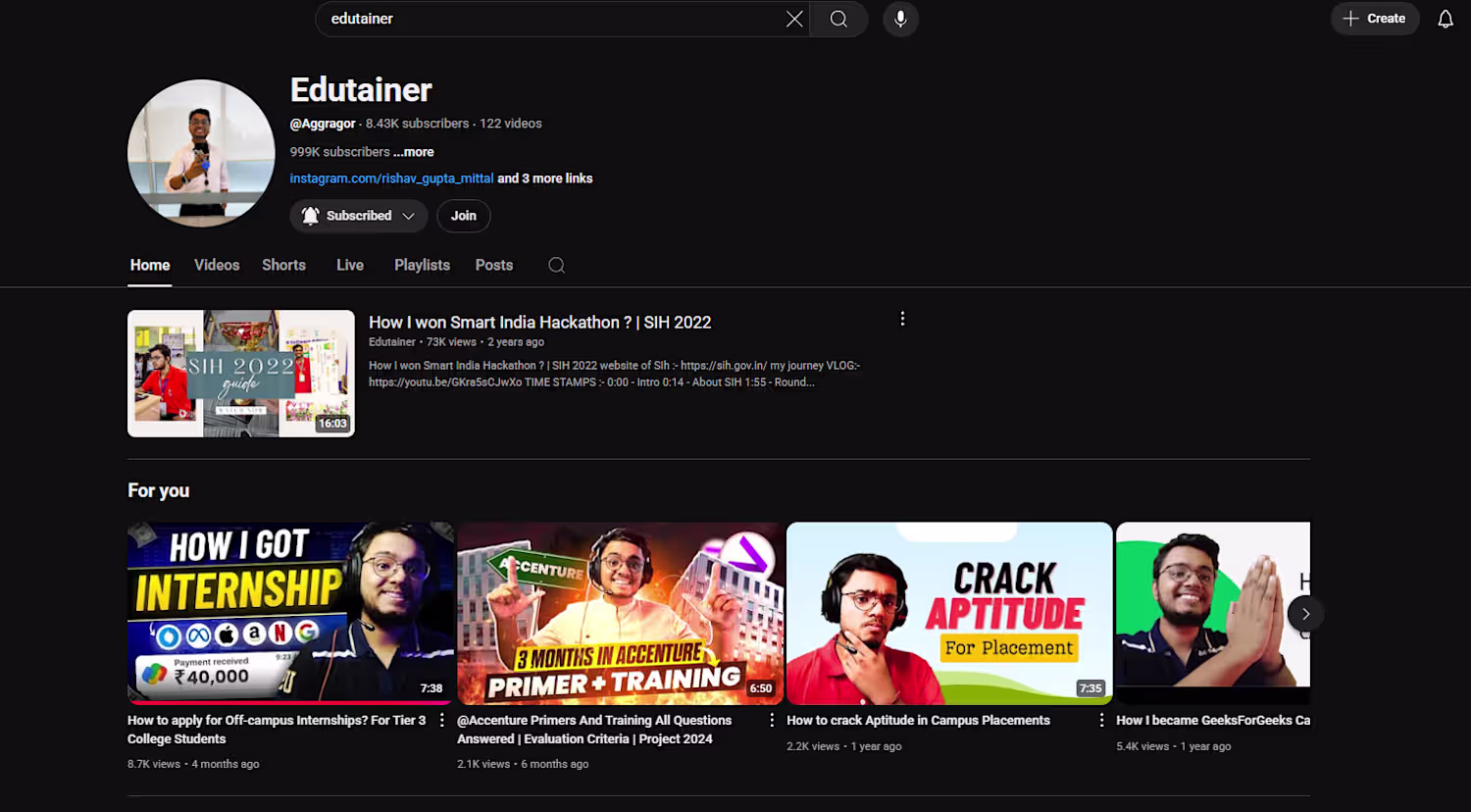Open menu for crack Aptitude video
Viewport: 1471px width, 812px height.
pyautogui.click(x=1101, y=720)
